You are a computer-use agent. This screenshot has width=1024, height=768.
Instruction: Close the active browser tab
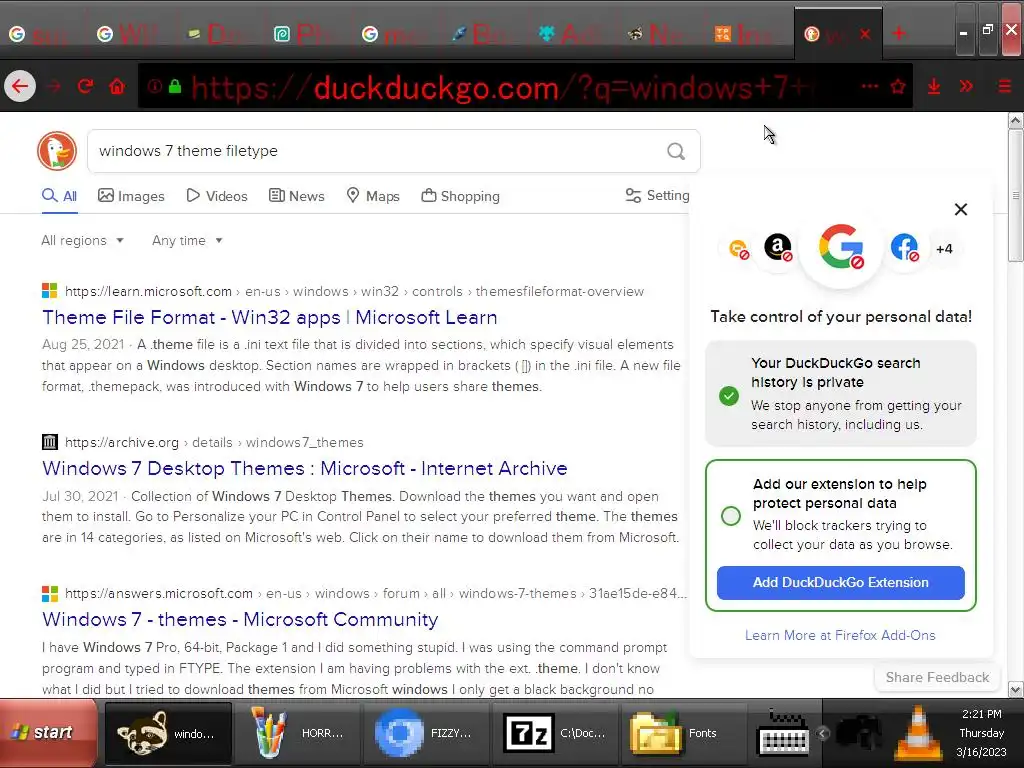[x=865, y=33]
